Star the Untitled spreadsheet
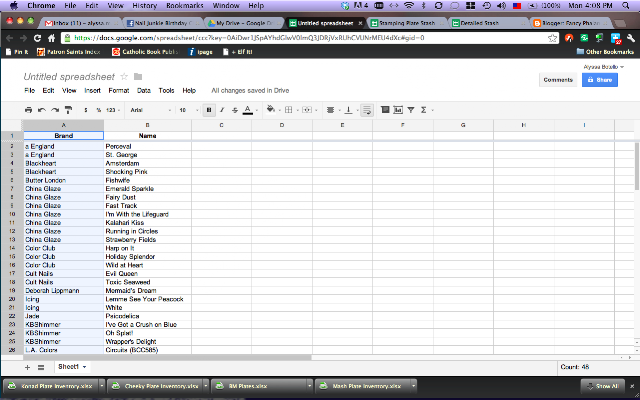This screenshot has height=400, width=640. 124,77
